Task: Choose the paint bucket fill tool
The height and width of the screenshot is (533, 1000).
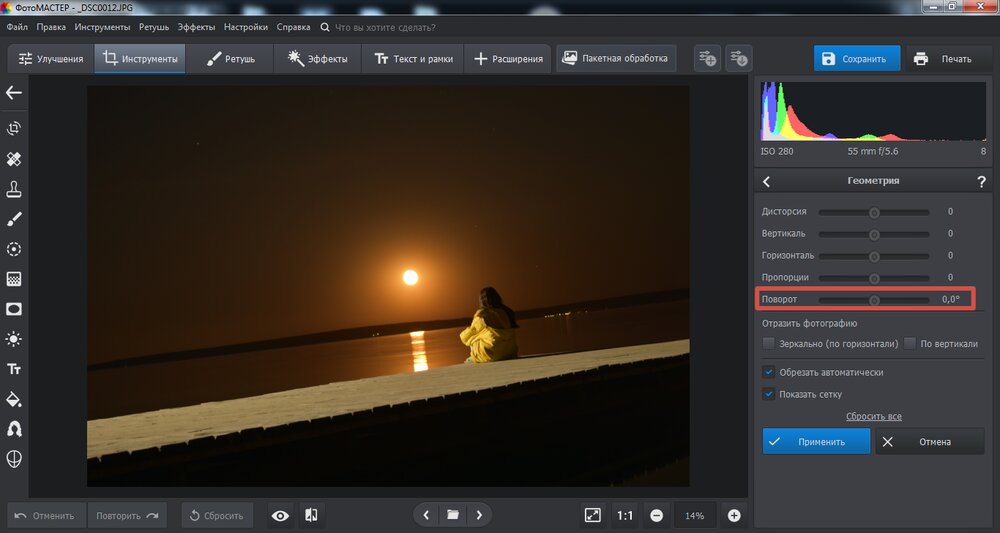Action: click(x=14, y=399)
